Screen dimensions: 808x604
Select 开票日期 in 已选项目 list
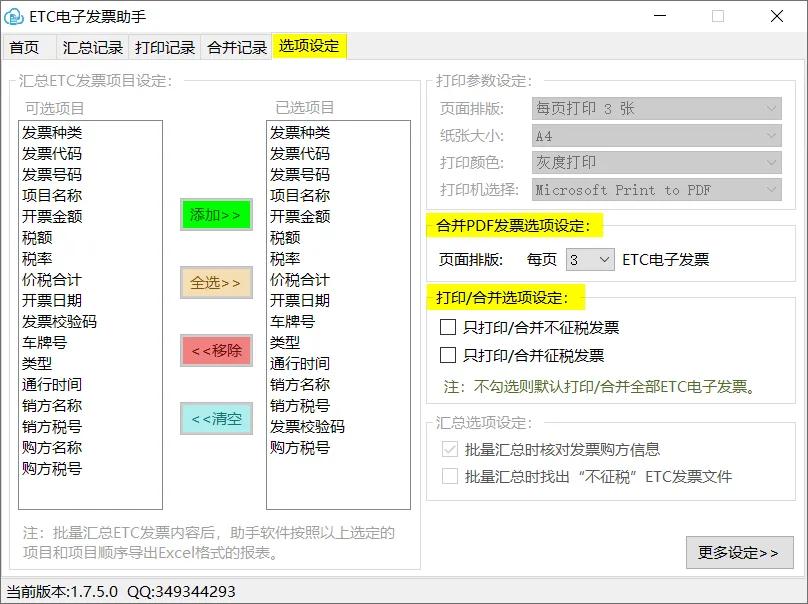300,300
